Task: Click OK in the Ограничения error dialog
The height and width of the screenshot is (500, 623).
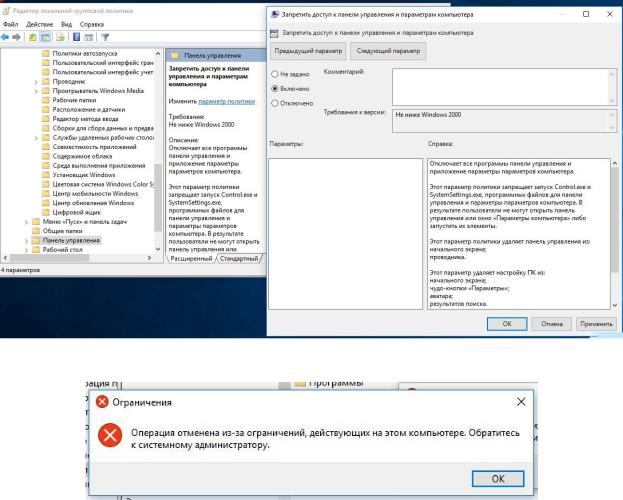Action: tap(498, 479)
